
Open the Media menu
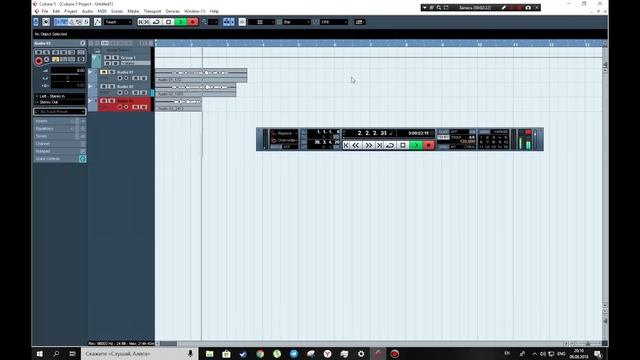(133, 11)
